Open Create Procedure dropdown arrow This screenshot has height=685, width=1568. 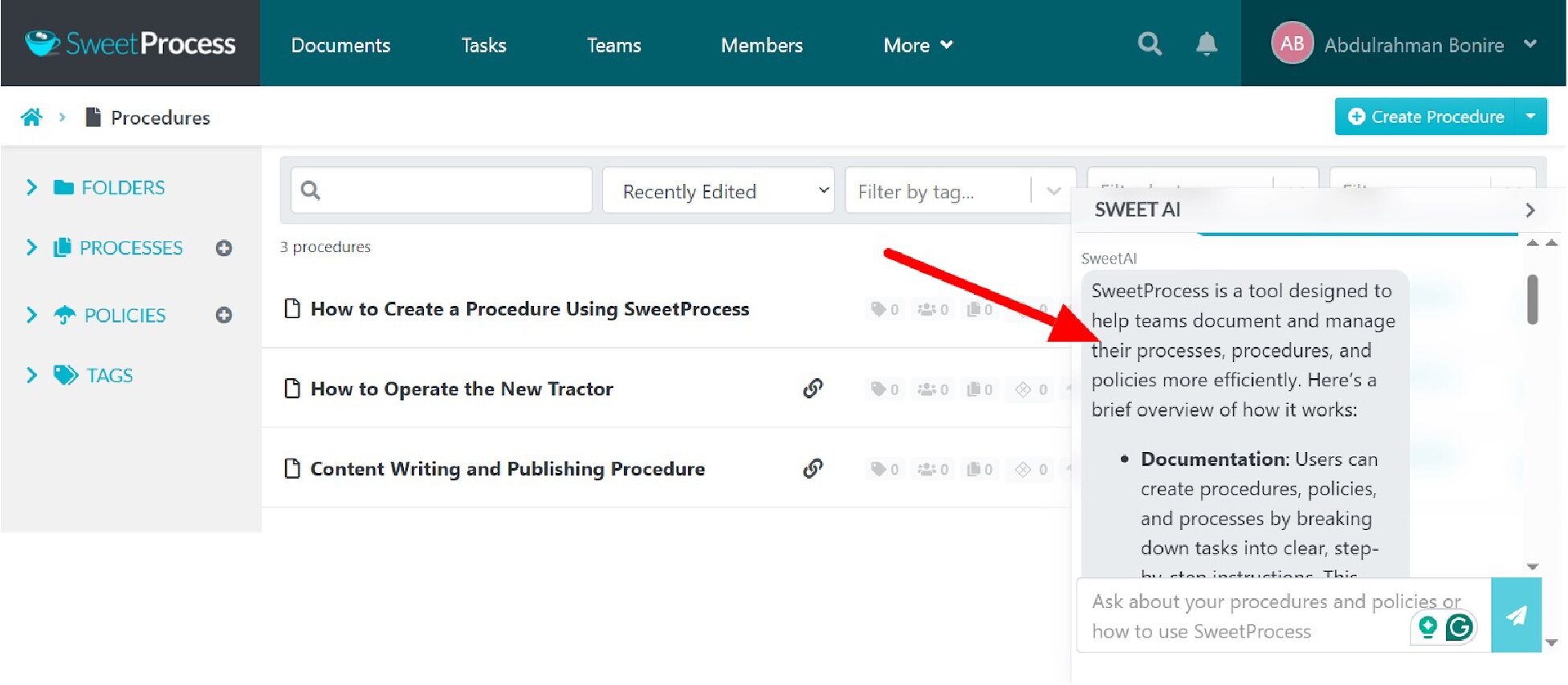pyautogui.click(x=1531, y=116)
